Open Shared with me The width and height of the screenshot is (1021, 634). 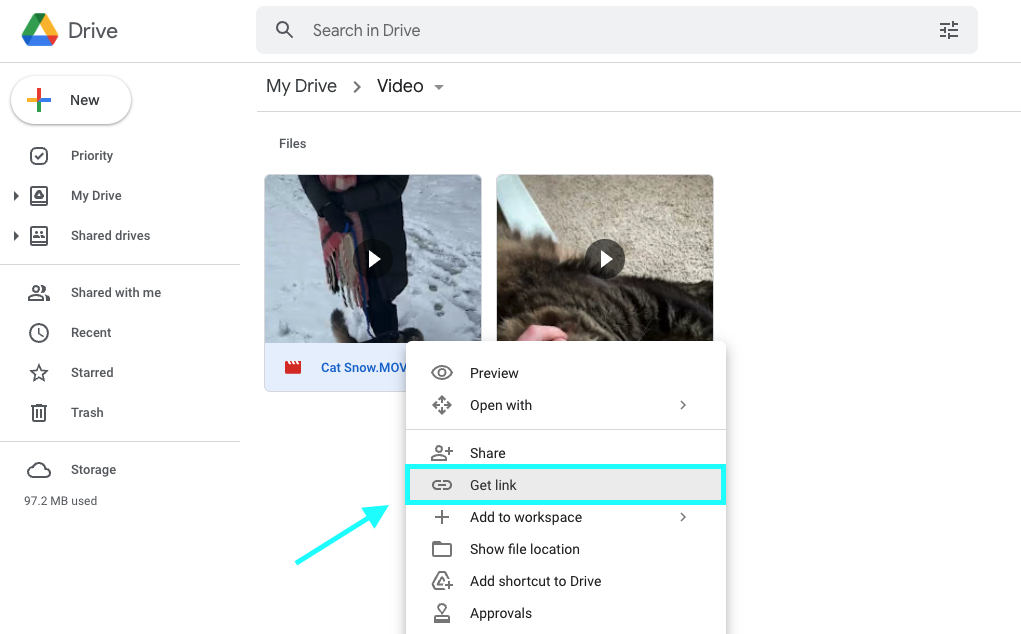pyautogui.click(x=115, y=293)
